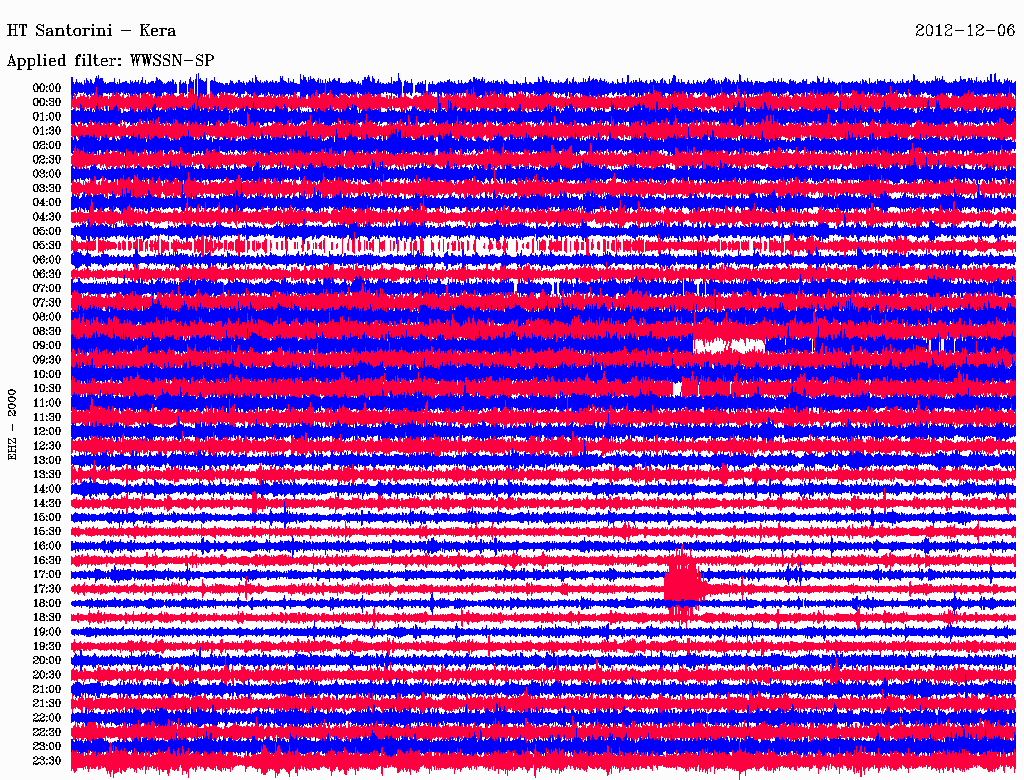Click the vertical EHZ axis label
The image size is (1024, 780).
[x=13, y=425]
